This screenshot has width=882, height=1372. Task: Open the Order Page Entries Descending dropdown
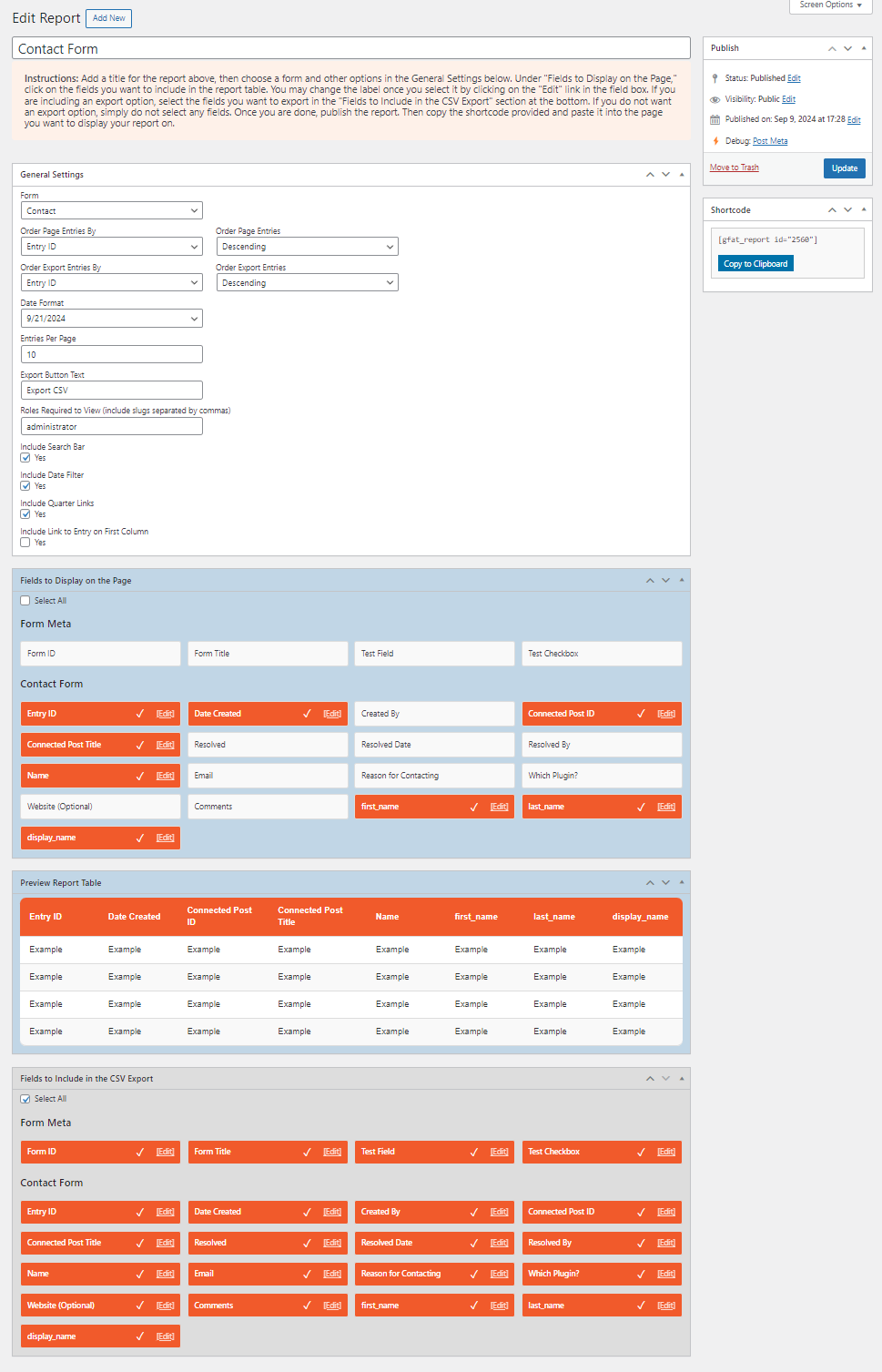[306, 246]
